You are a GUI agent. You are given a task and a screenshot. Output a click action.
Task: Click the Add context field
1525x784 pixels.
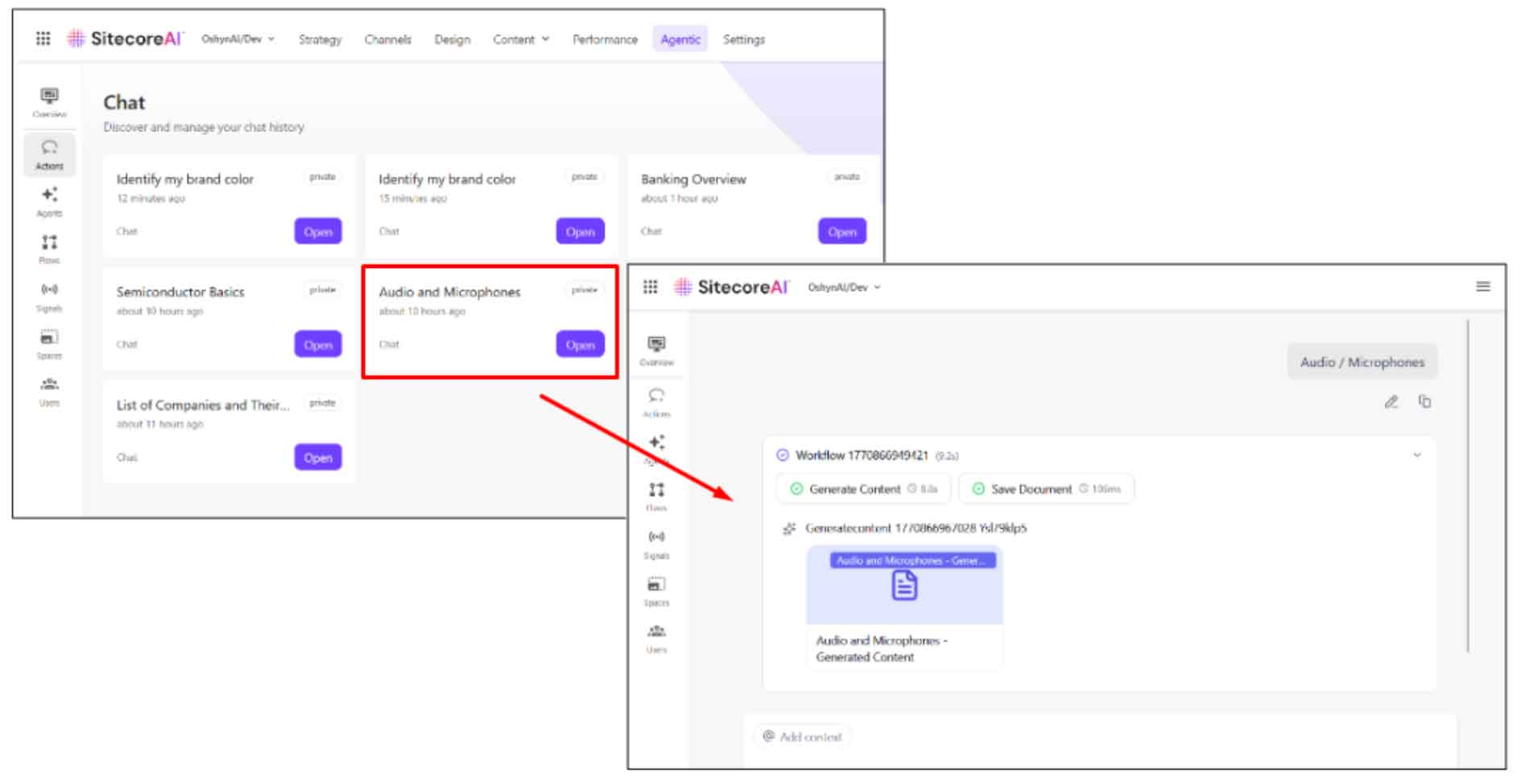click(x=803, y=737)
